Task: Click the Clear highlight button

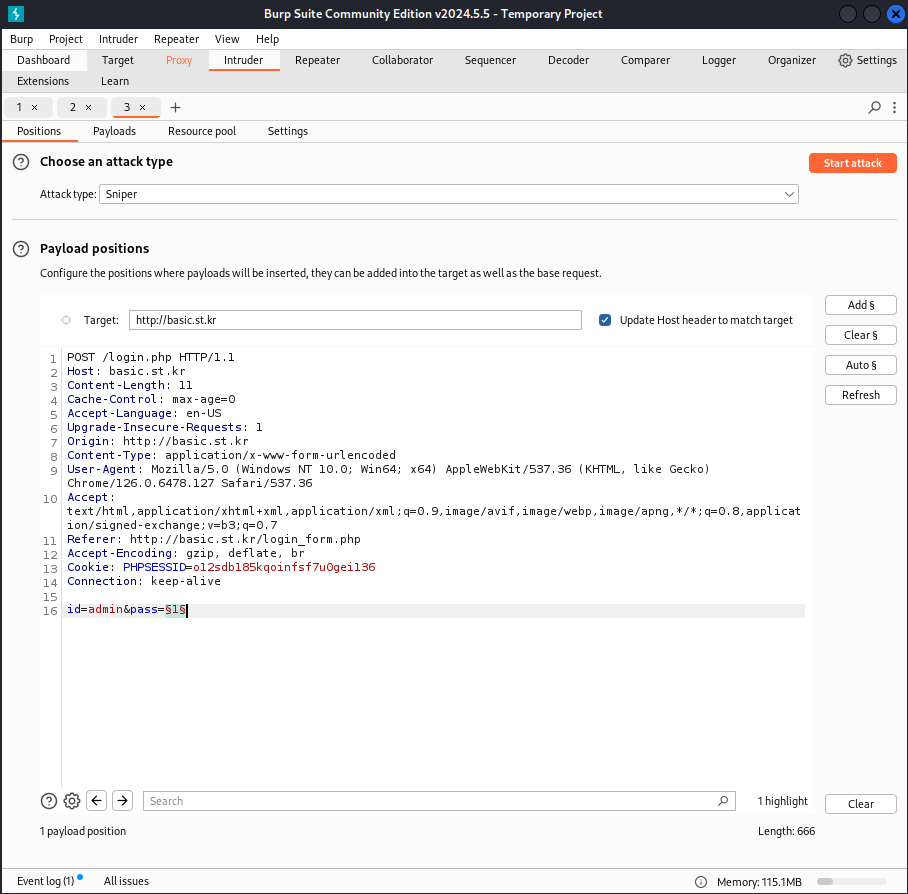Action: pyautogui.click(x=861, y=804)
